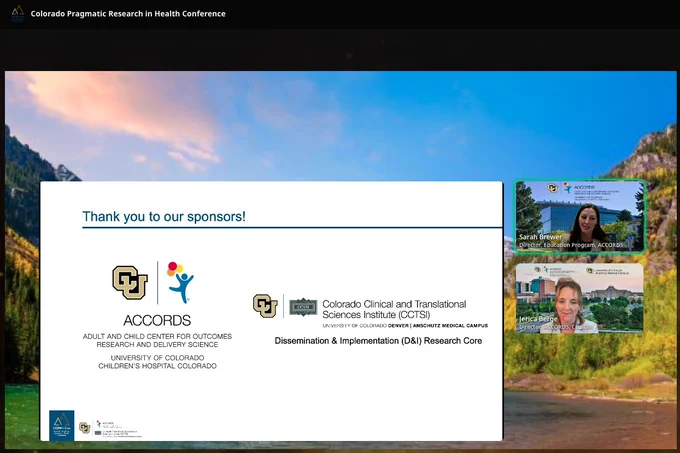This screenshot has height=453, width=680.
Task: Click "University of Colorado Children's Hospital Colorado" text
Action: click(157, 362)
